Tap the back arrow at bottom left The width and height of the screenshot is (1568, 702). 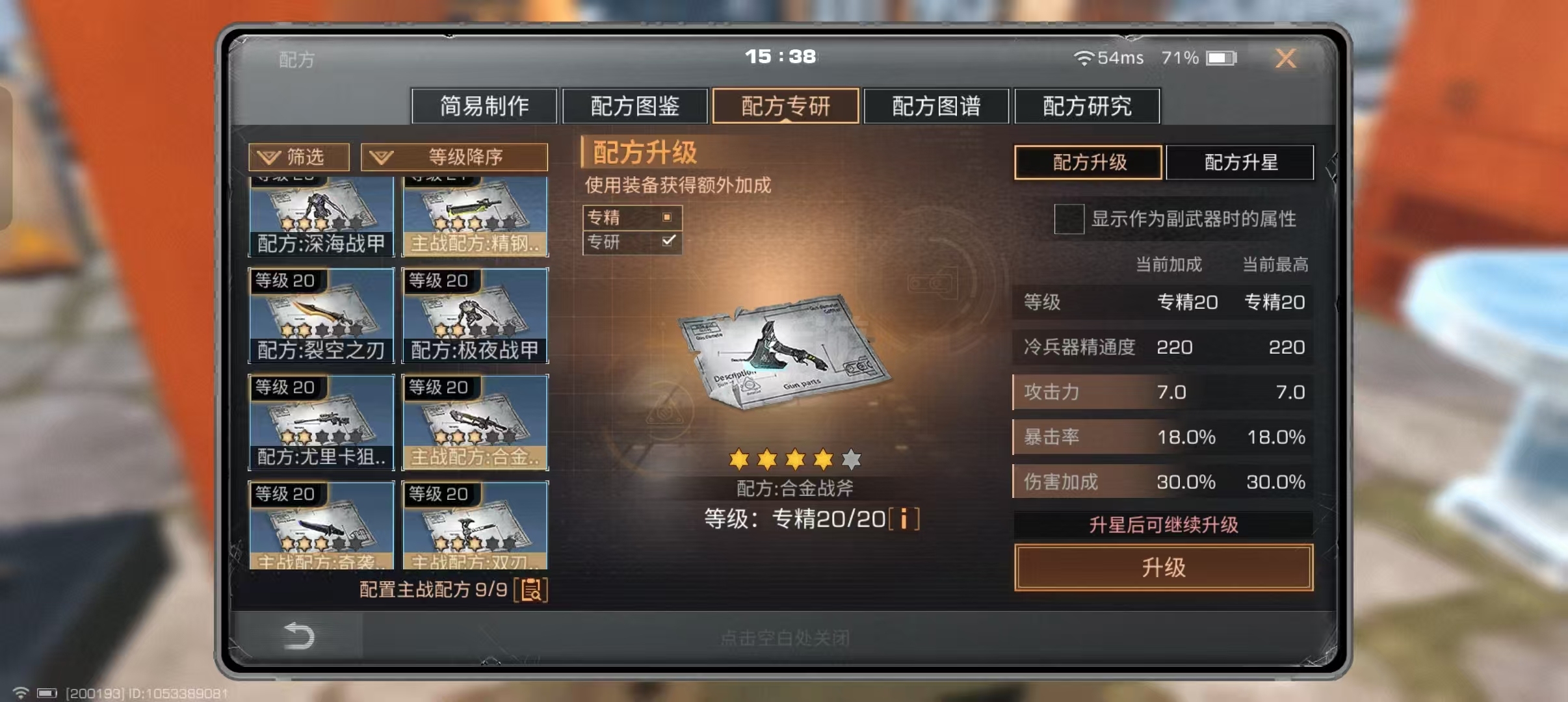[299, 635]
